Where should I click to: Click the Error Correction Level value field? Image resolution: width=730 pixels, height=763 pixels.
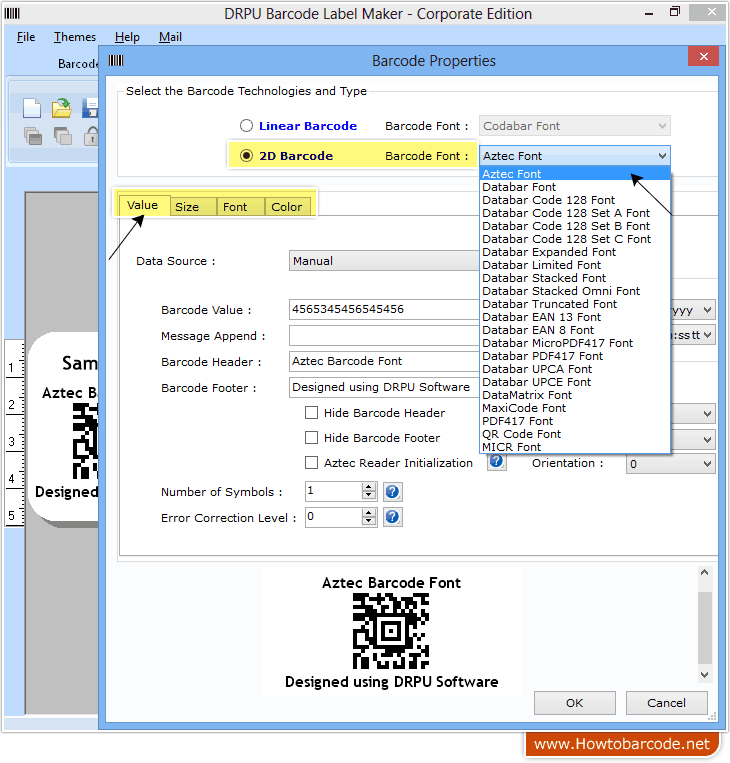pos(334,517)
